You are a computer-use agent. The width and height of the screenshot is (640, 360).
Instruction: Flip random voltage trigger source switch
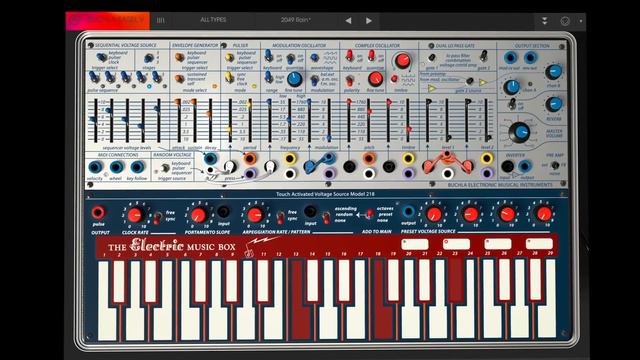tap(165, 168)
